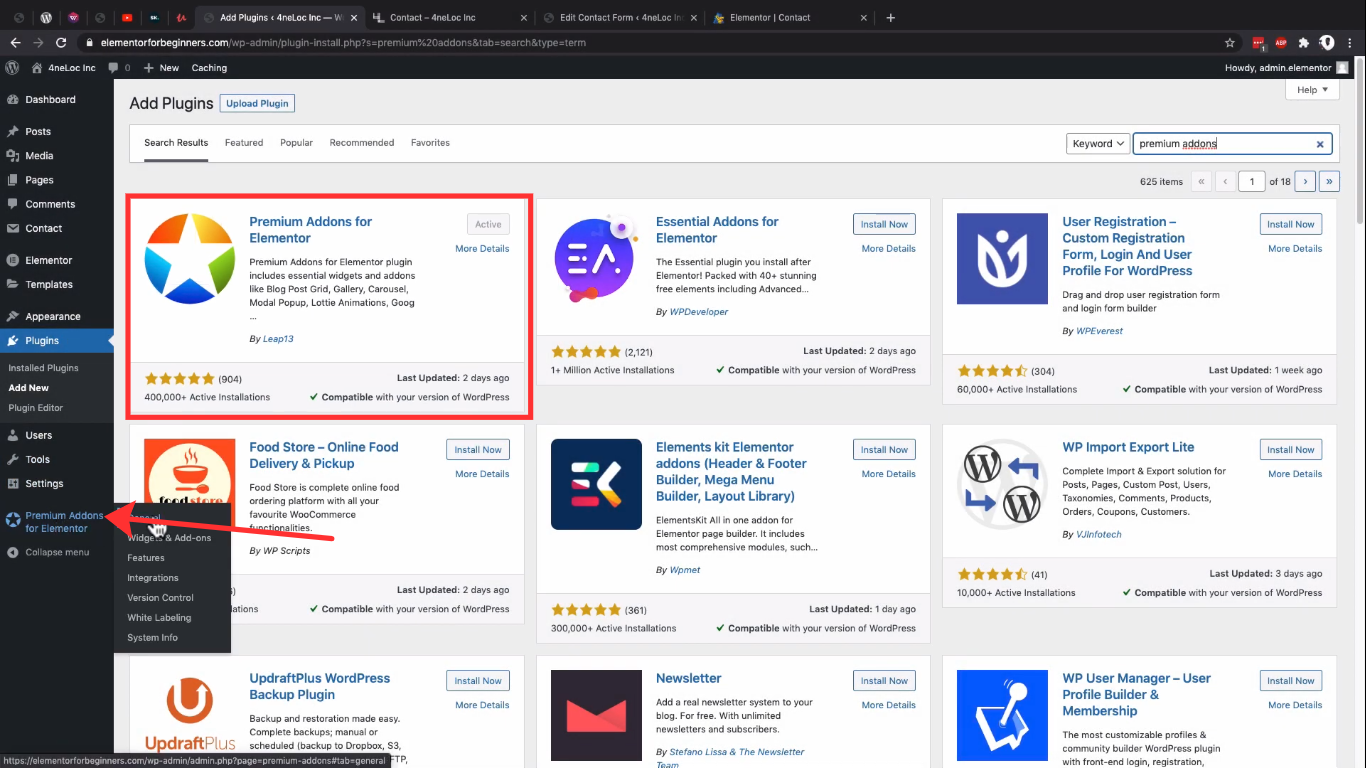Open Posts menu in sidebar
1366x768 pixels.
[x=38, y=132]
